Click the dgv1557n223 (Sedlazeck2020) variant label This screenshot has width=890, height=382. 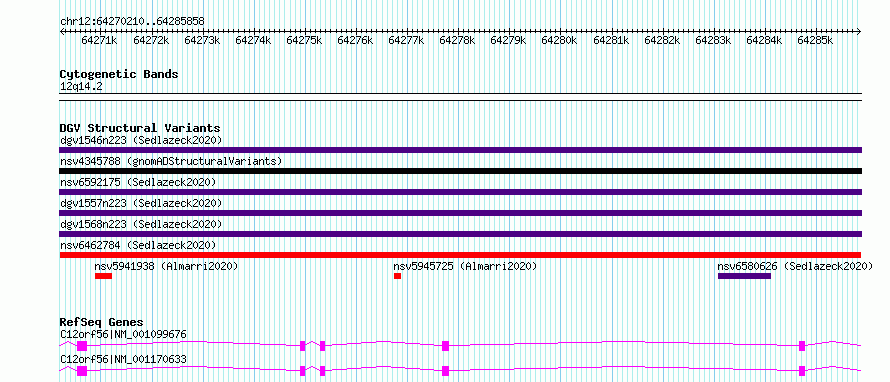tap(141, 203)
